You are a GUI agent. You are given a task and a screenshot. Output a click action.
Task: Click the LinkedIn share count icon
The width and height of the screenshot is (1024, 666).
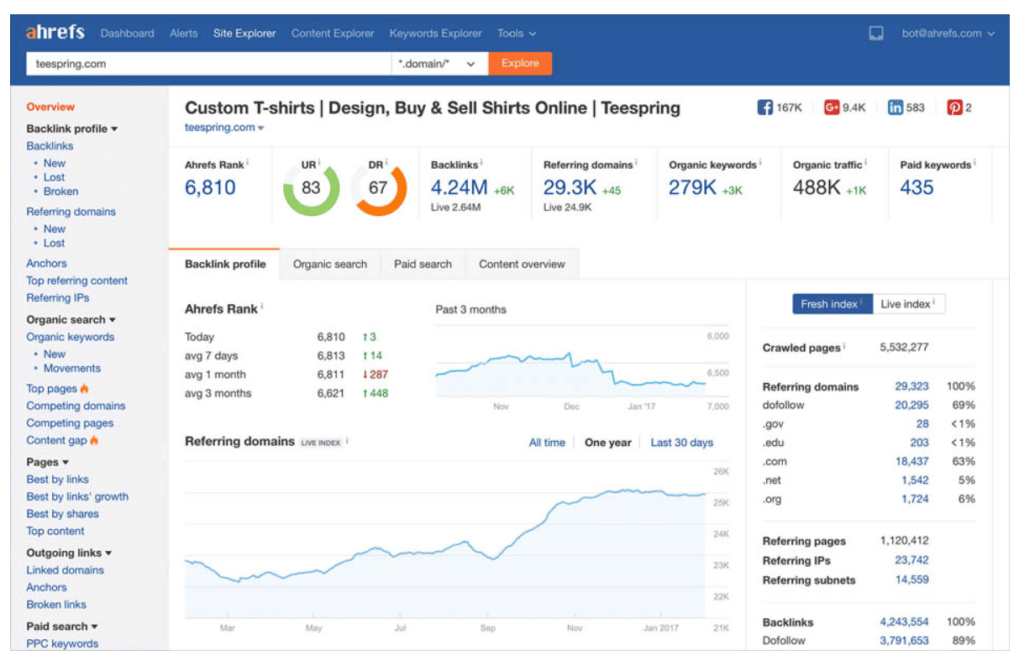[x=895, y=108]
